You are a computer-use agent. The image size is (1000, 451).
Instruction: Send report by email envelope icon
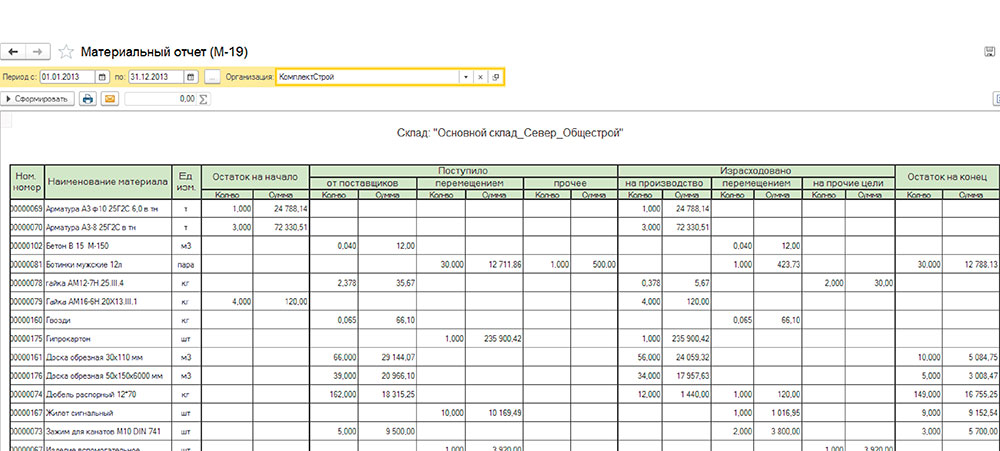110,99
